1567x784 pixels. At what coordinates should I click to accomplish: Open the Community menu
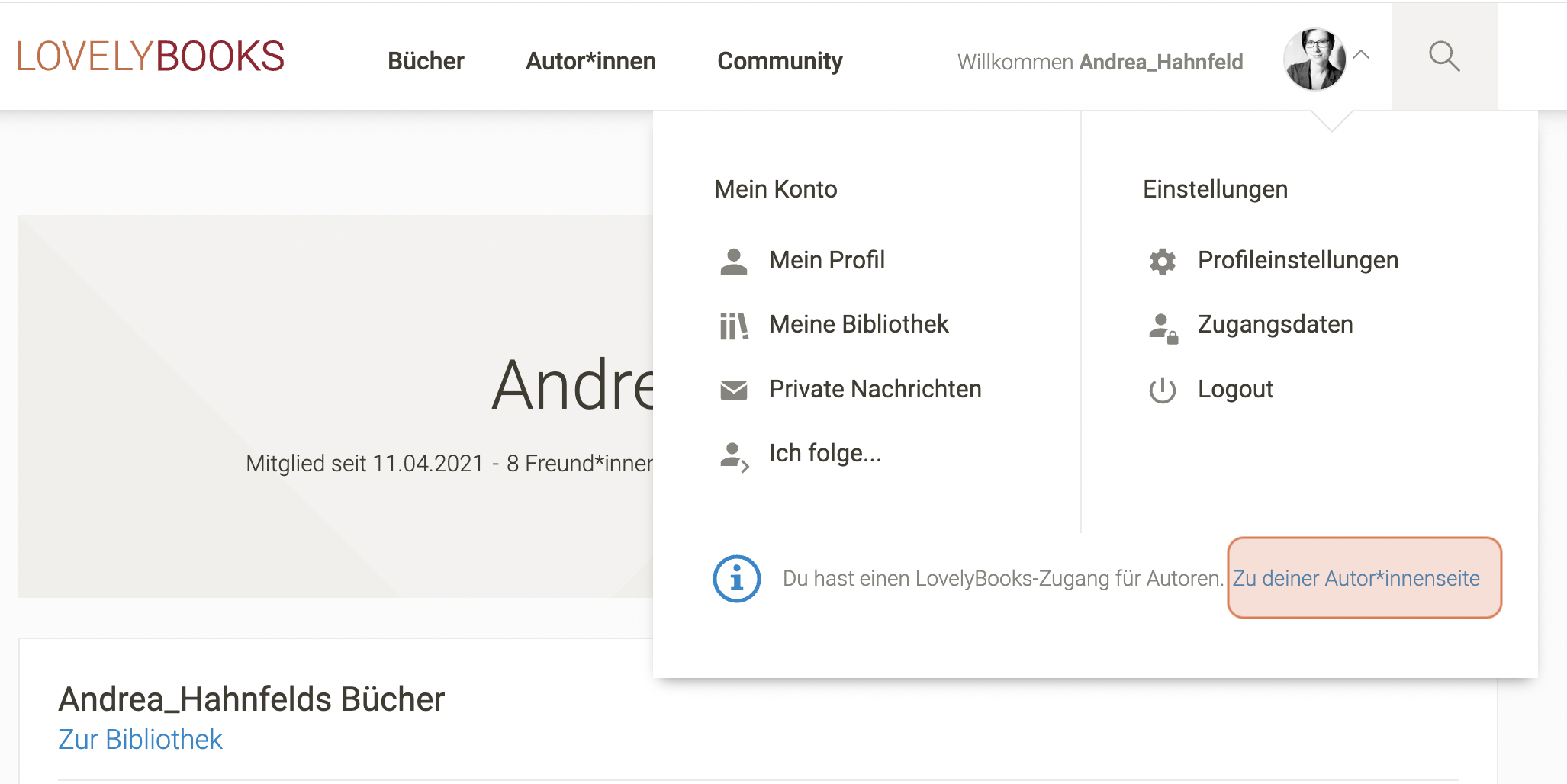[780, 62]
